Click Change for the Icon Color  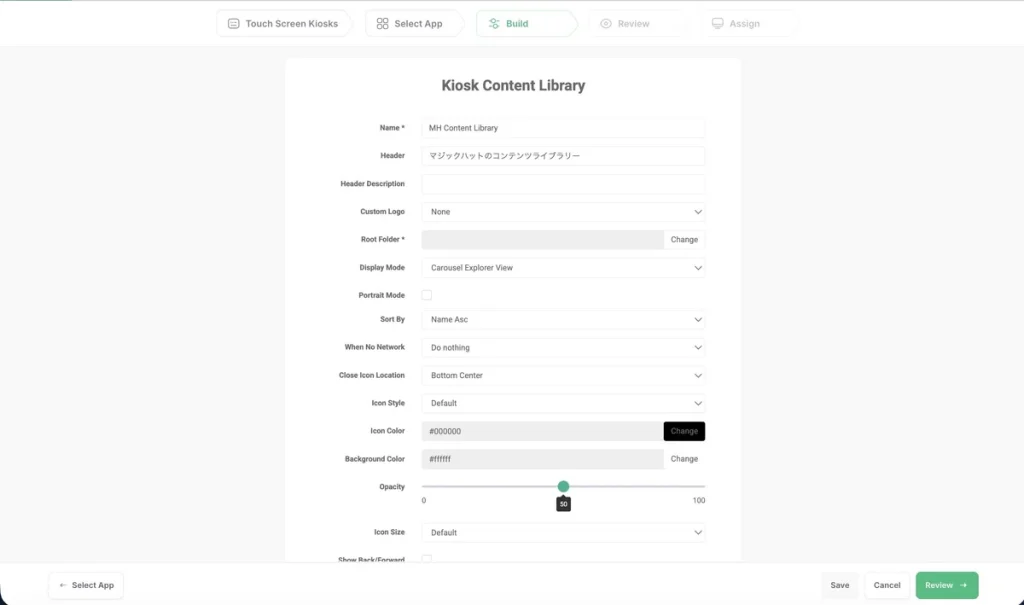click(x=684, y=431)
